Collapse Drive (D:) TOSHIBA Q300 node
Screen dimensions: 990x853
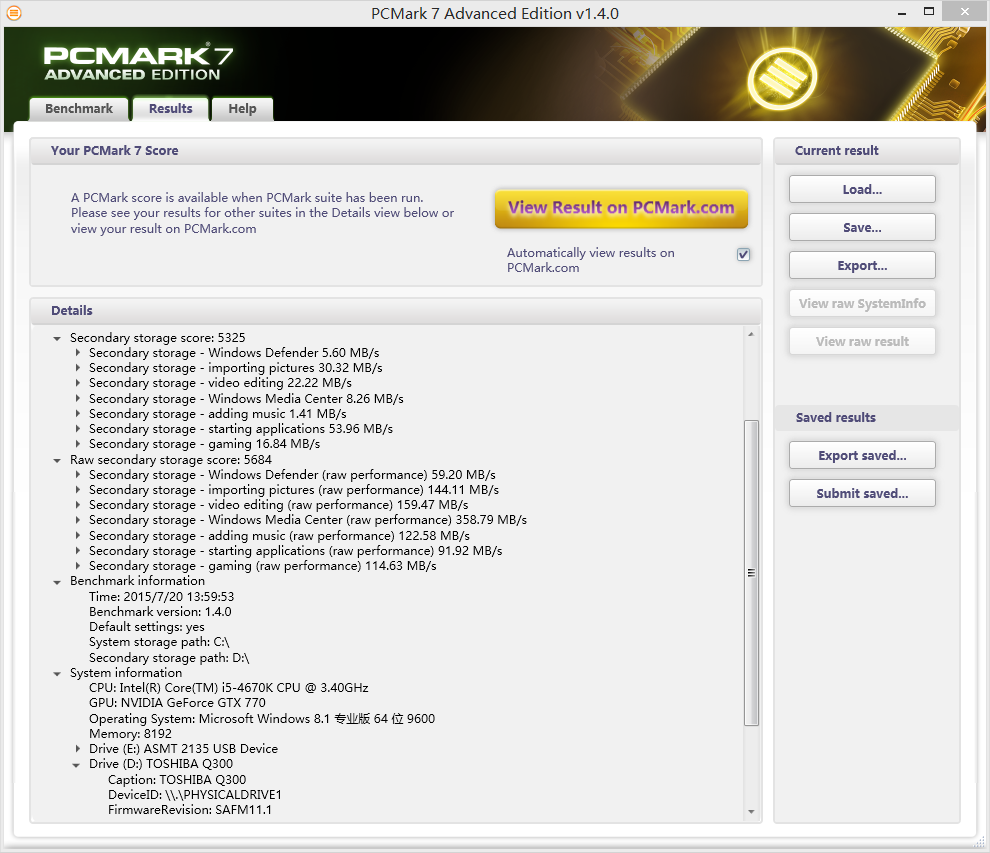point(76,765)
